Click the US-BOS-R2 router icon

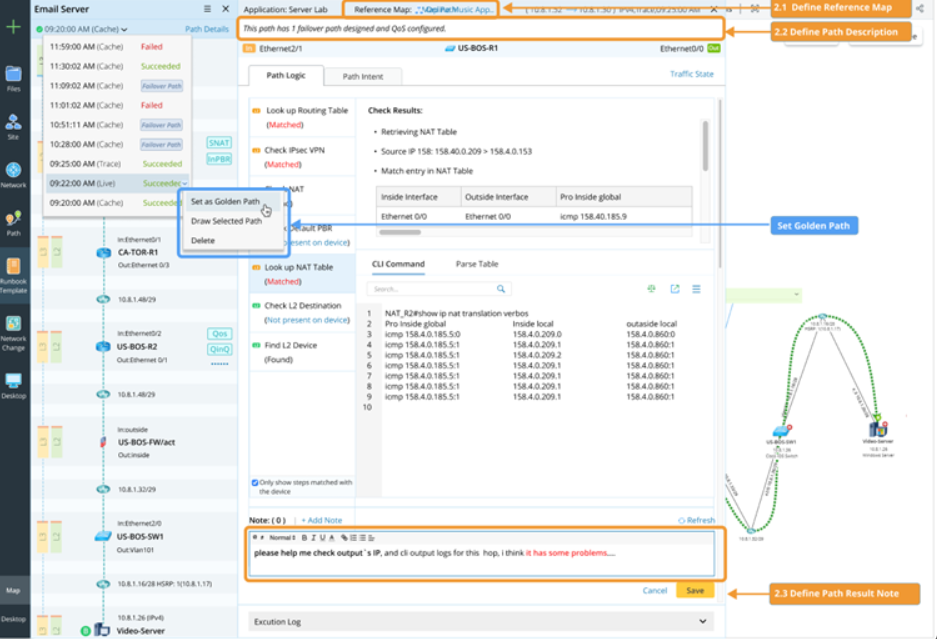point(103,347)
